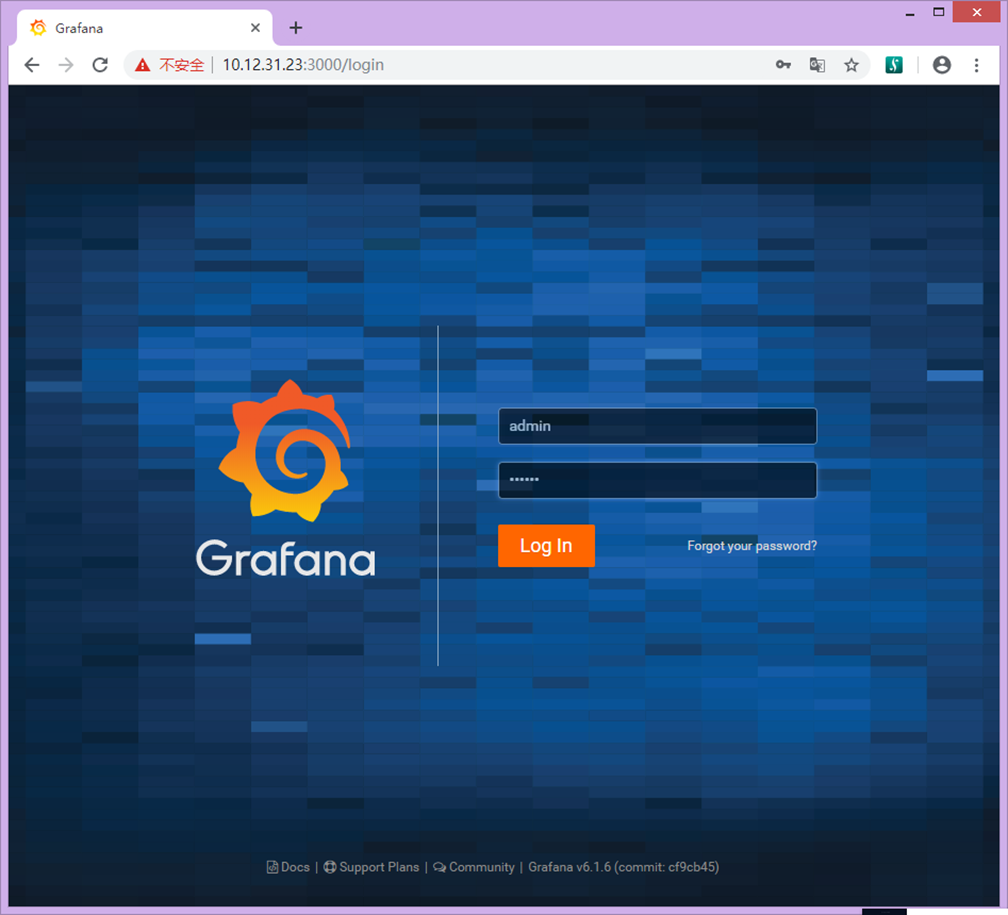Click the Grafana favicon in tab
Viewport: 1008px width, 915px height.
coord(39,28)
